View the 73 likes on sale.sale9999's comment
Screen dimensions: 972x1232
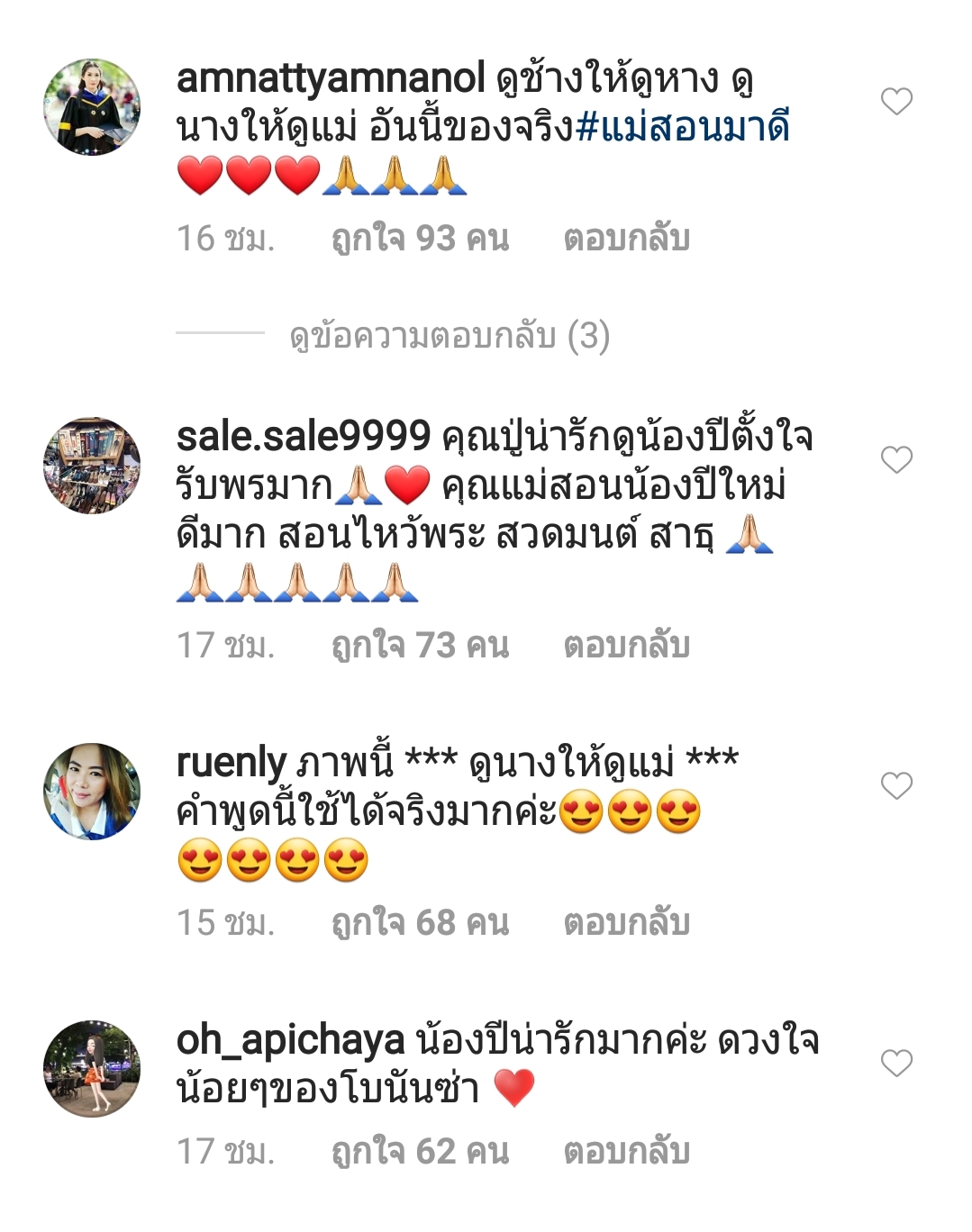coord(421,646)
